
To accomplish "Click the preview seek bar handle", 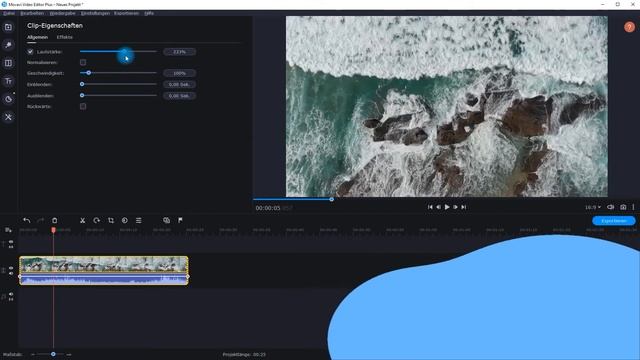I will tap(331, 199).
